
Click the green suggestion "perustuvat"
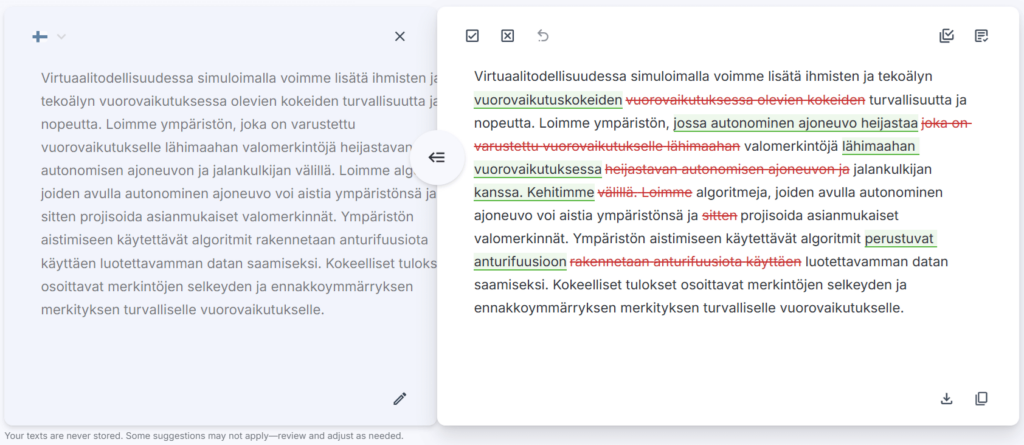[x=900, y=239]
